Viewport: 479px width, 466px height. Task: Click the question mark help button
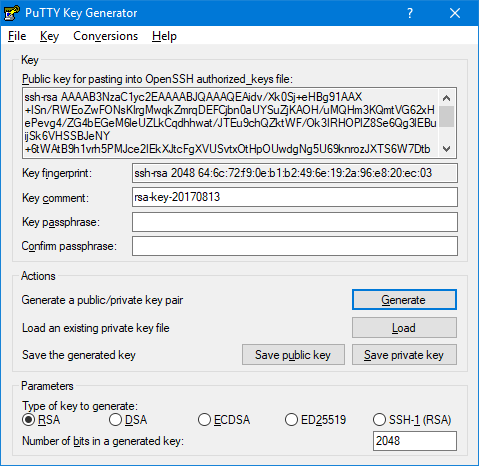(x=410, y=13)
